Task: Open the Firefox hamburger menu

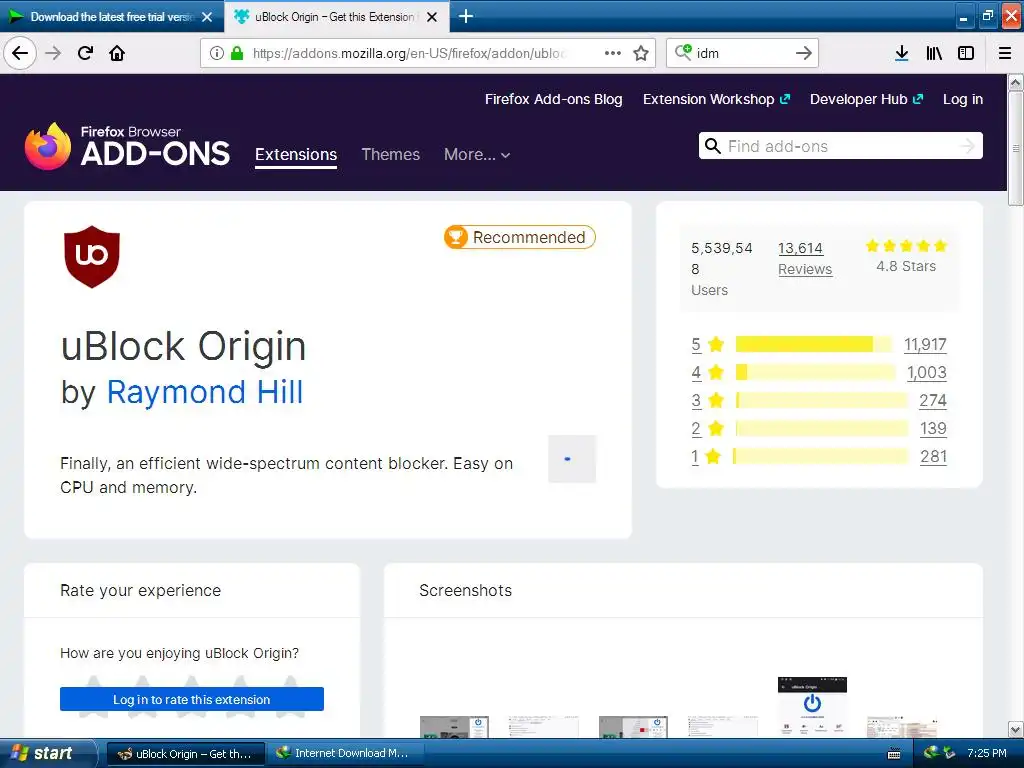Action: click(x=1005, y=53)
